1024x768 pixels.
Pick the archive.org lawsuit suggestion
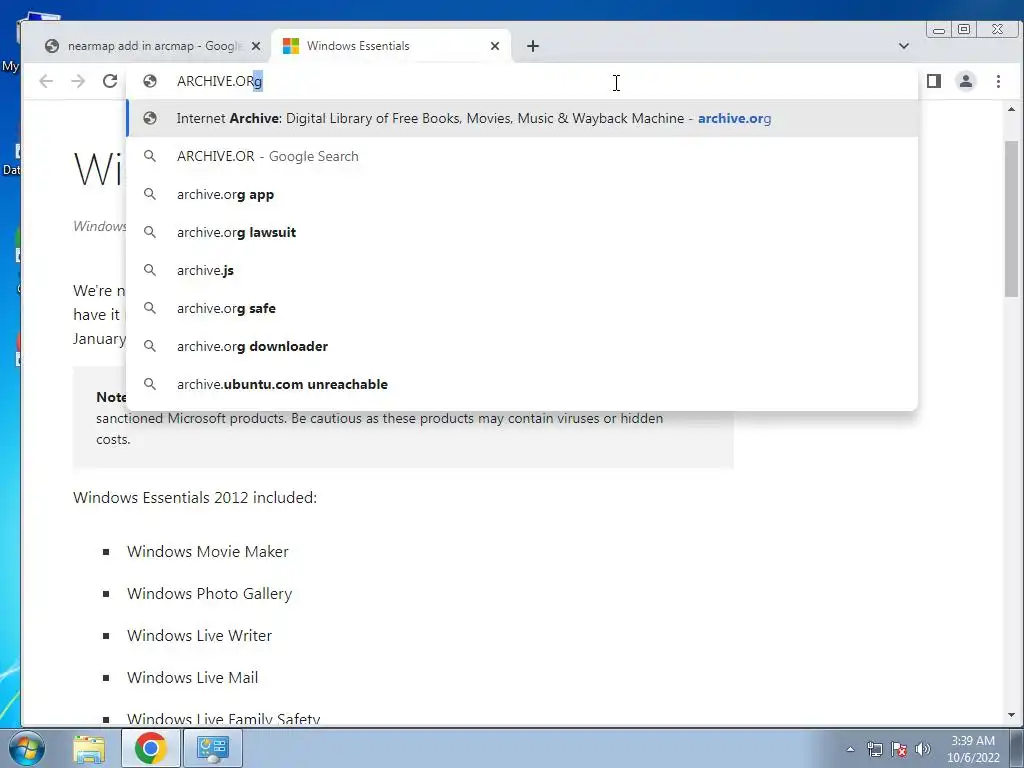coord(522,232)
